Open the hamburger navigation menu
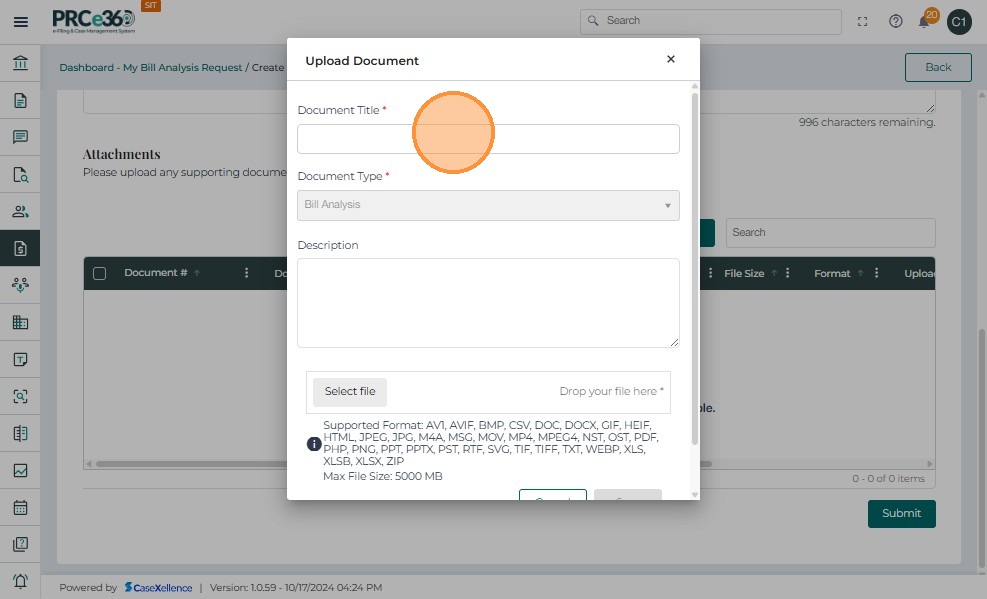This screenshot has height=599, width=987. [20, 21]
